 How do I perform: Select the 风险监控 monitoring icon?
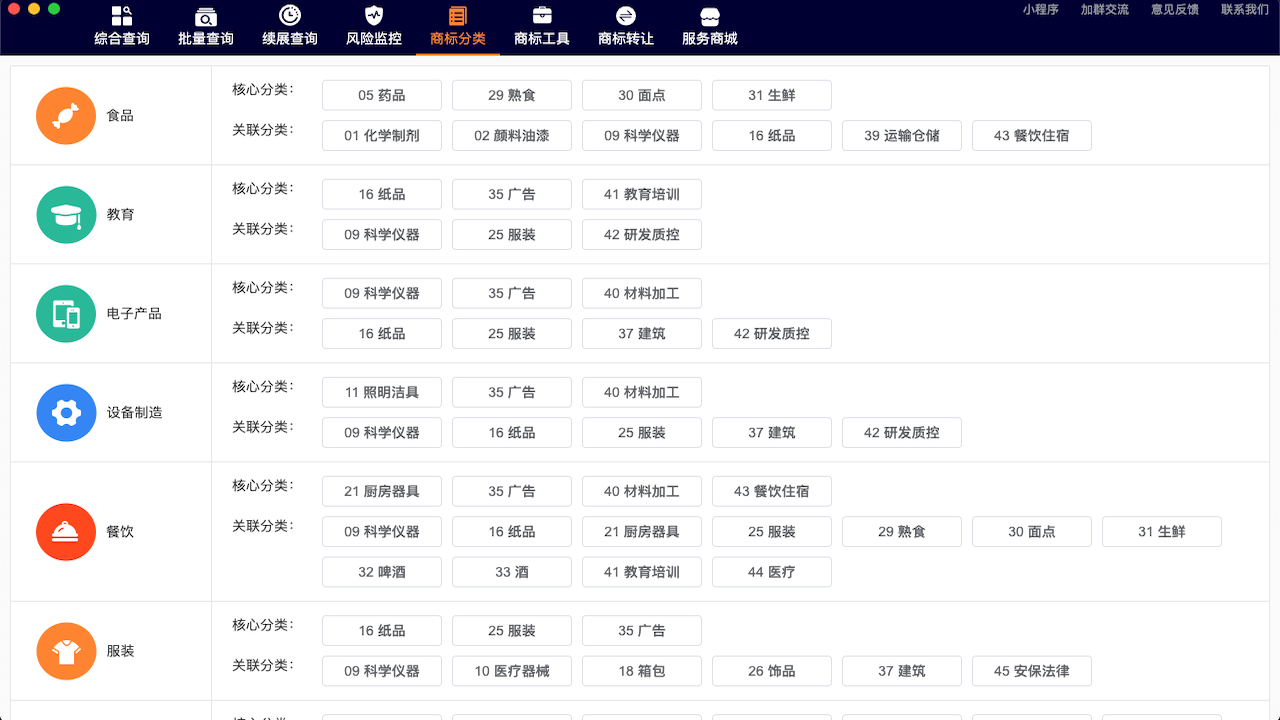(x=373, y=26)
